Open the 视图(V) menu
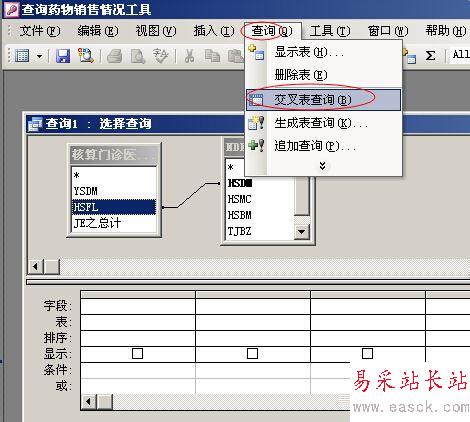This screenshot has height=422, width=470. (x=156, y=31)
